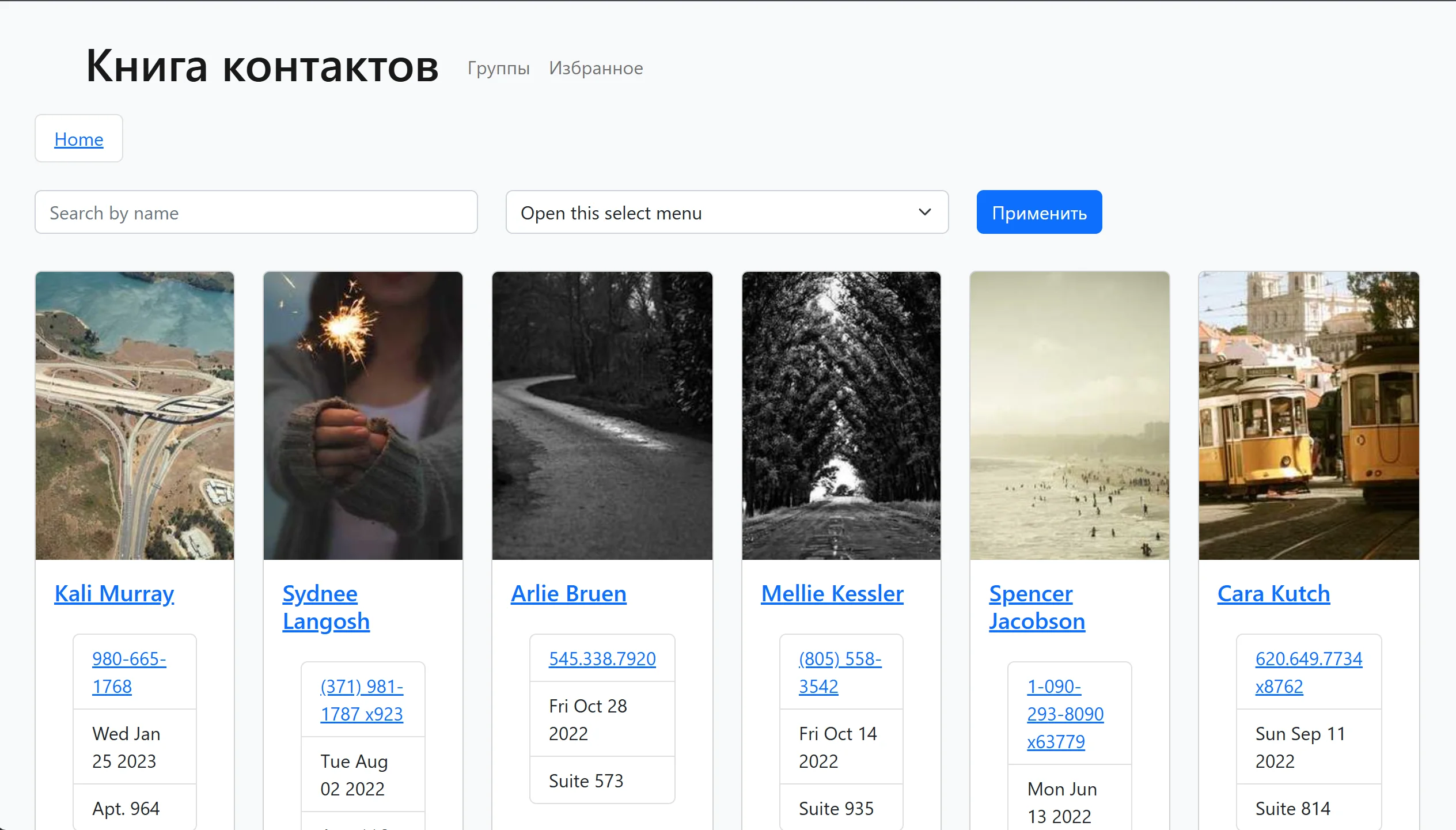
Task: Open the Cara Kutch contact link
Action: pyautogui.click(x=1273, y=593)
